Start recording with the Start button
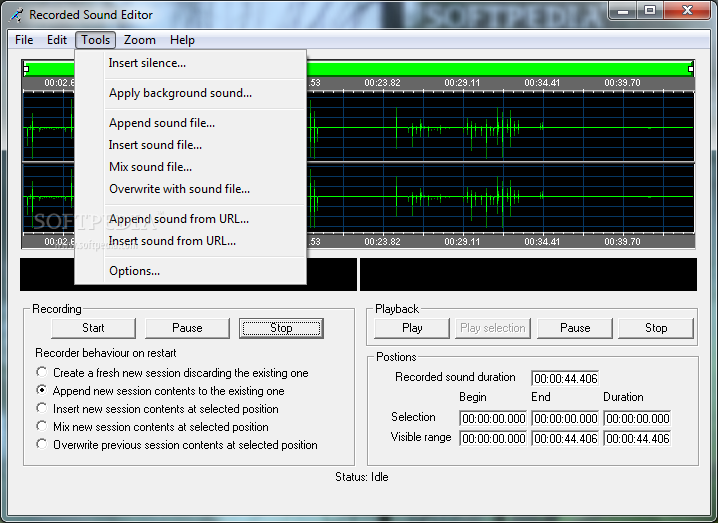718x523 pixels. 93,328
